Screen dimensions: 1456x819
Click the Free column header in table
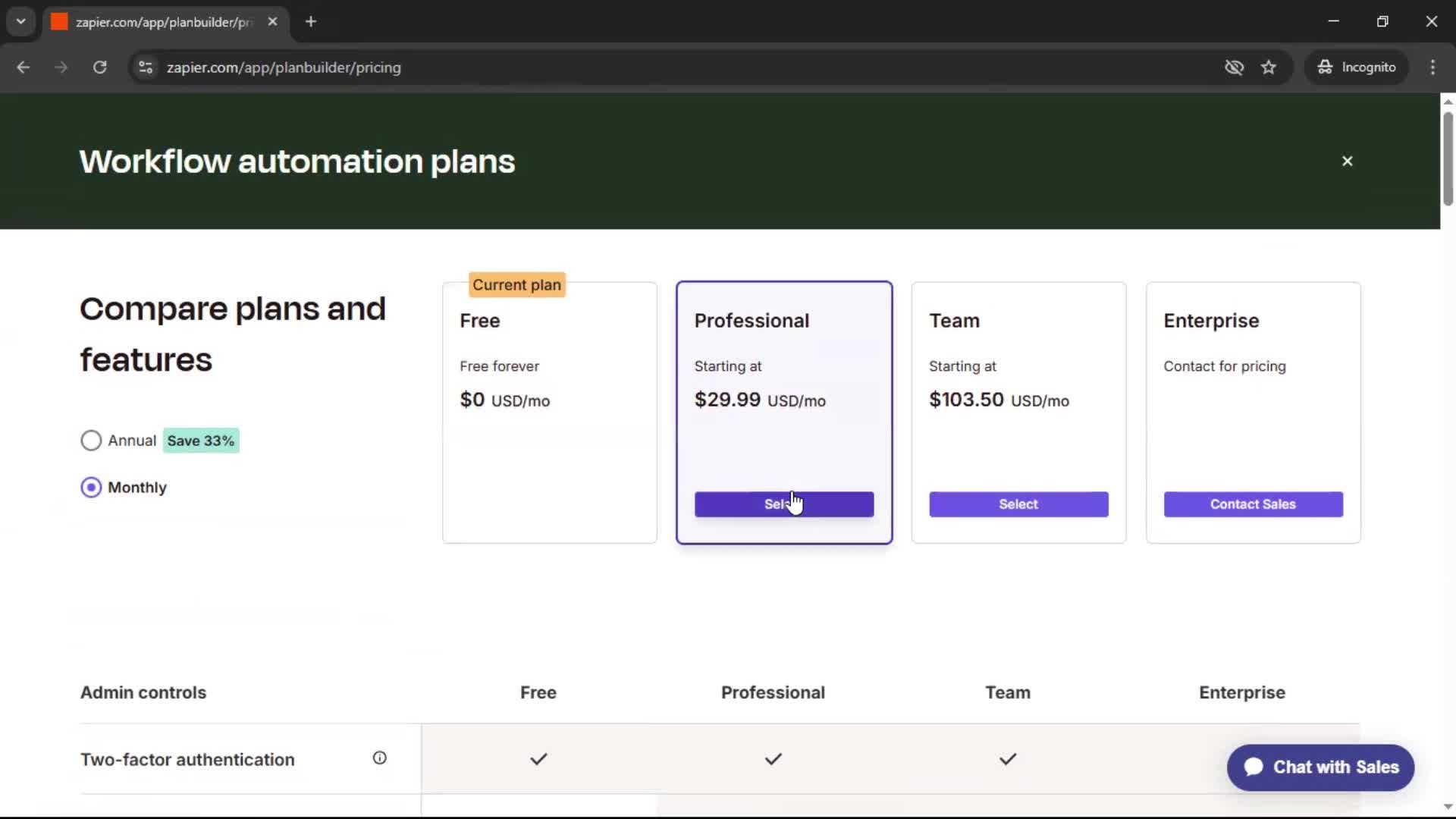click(x=538, y=692)
